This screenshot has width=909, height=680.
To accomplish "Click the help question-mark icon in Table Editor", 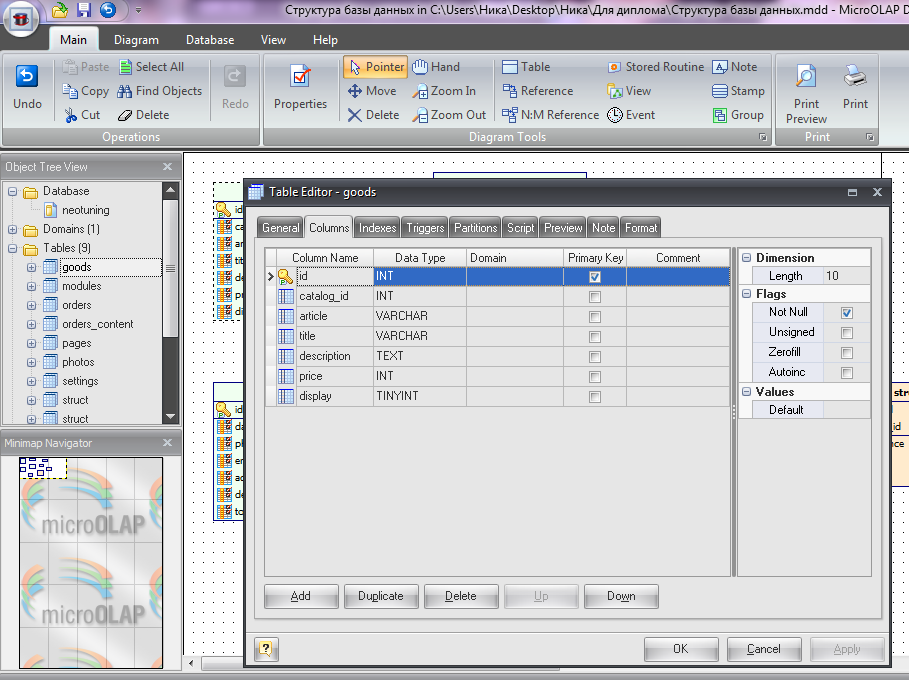I will 266,649.
